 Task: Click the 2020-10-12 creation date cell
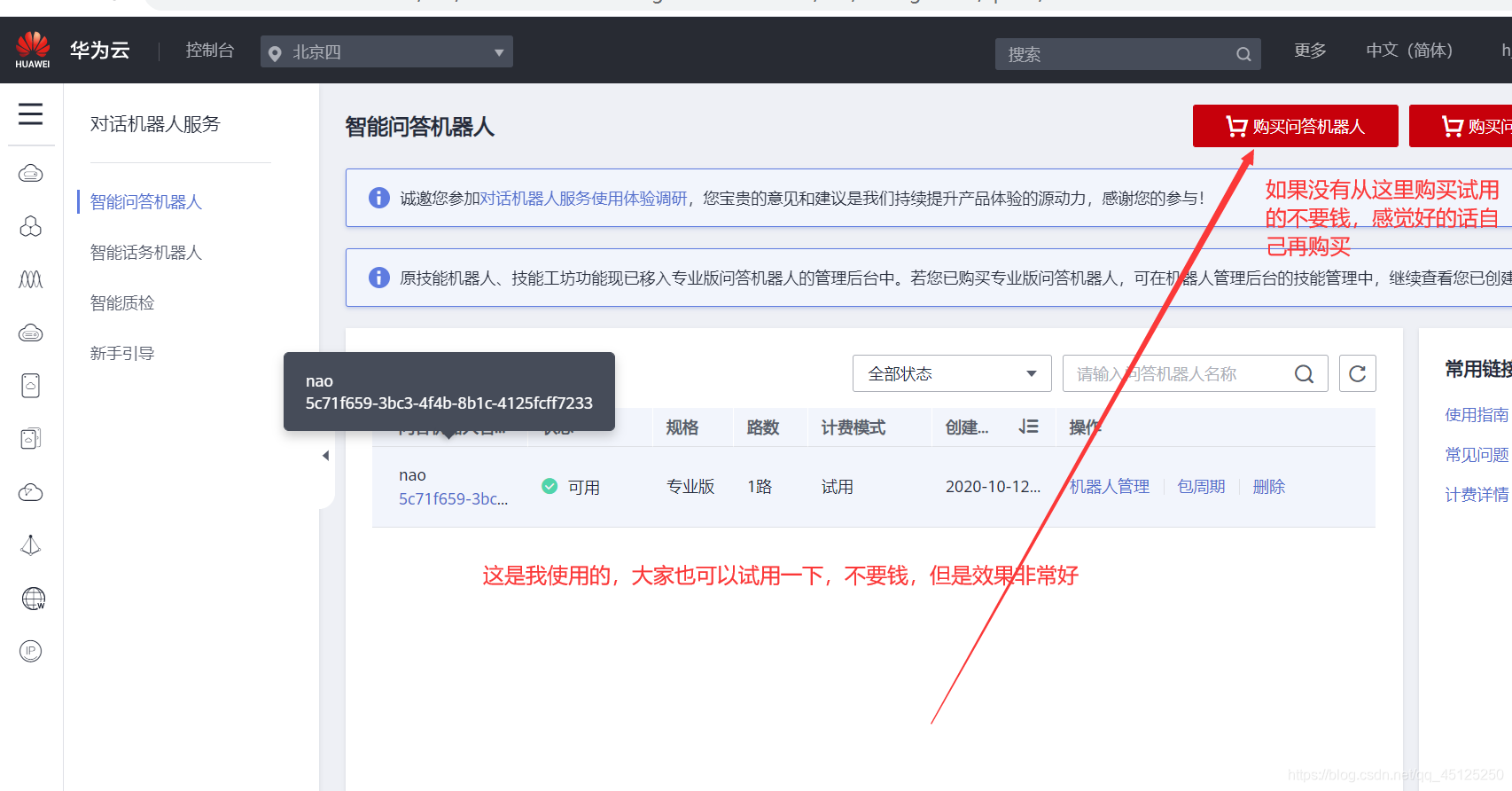[993, 487]
